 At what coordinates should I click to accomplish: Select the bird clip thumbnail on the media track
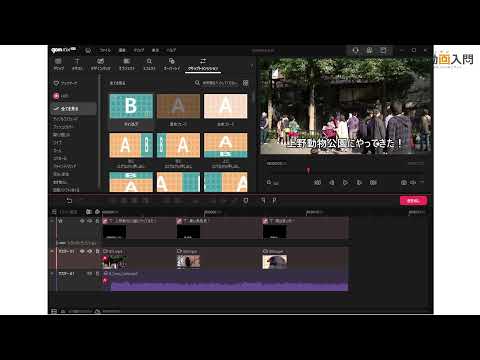275,262
